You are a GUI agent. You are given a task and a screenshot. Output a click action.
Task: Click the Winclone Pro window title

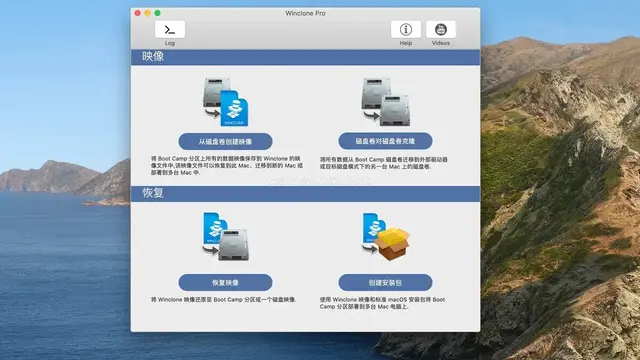305,13
